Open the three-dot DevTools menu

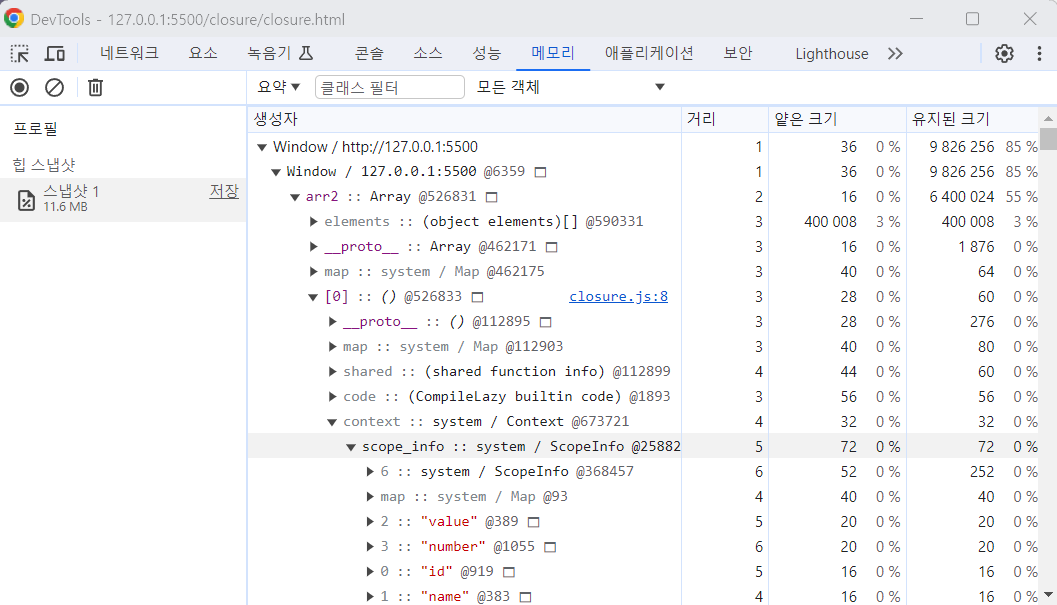(1037, 52)
